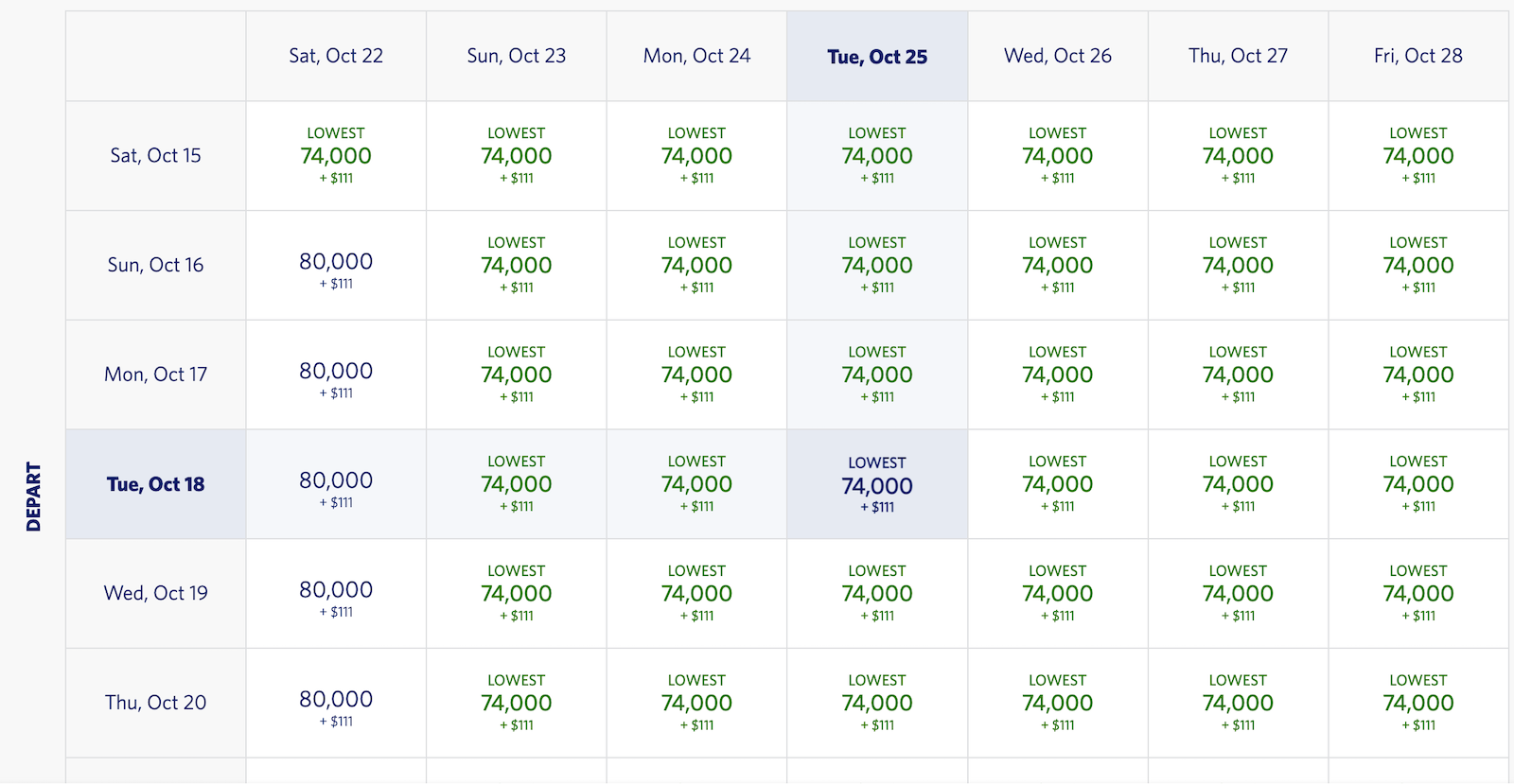Select Sun, Oct 23 return column header
The width and height of the screenshot is (1514, 784).
coord(517,57)
